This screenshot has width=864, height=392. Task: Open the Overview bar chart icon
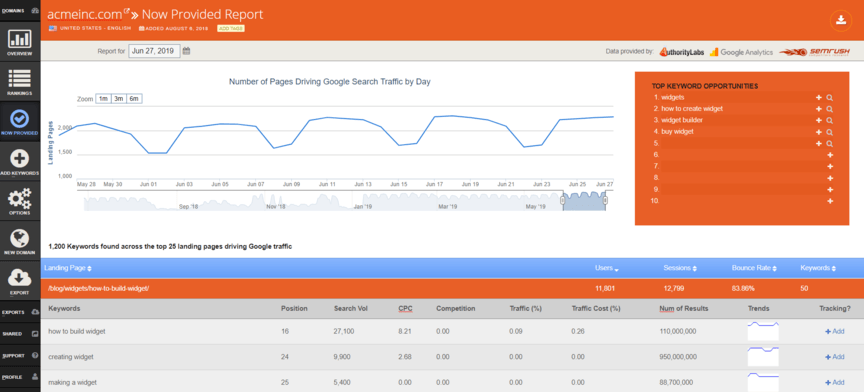coord(20,39)
